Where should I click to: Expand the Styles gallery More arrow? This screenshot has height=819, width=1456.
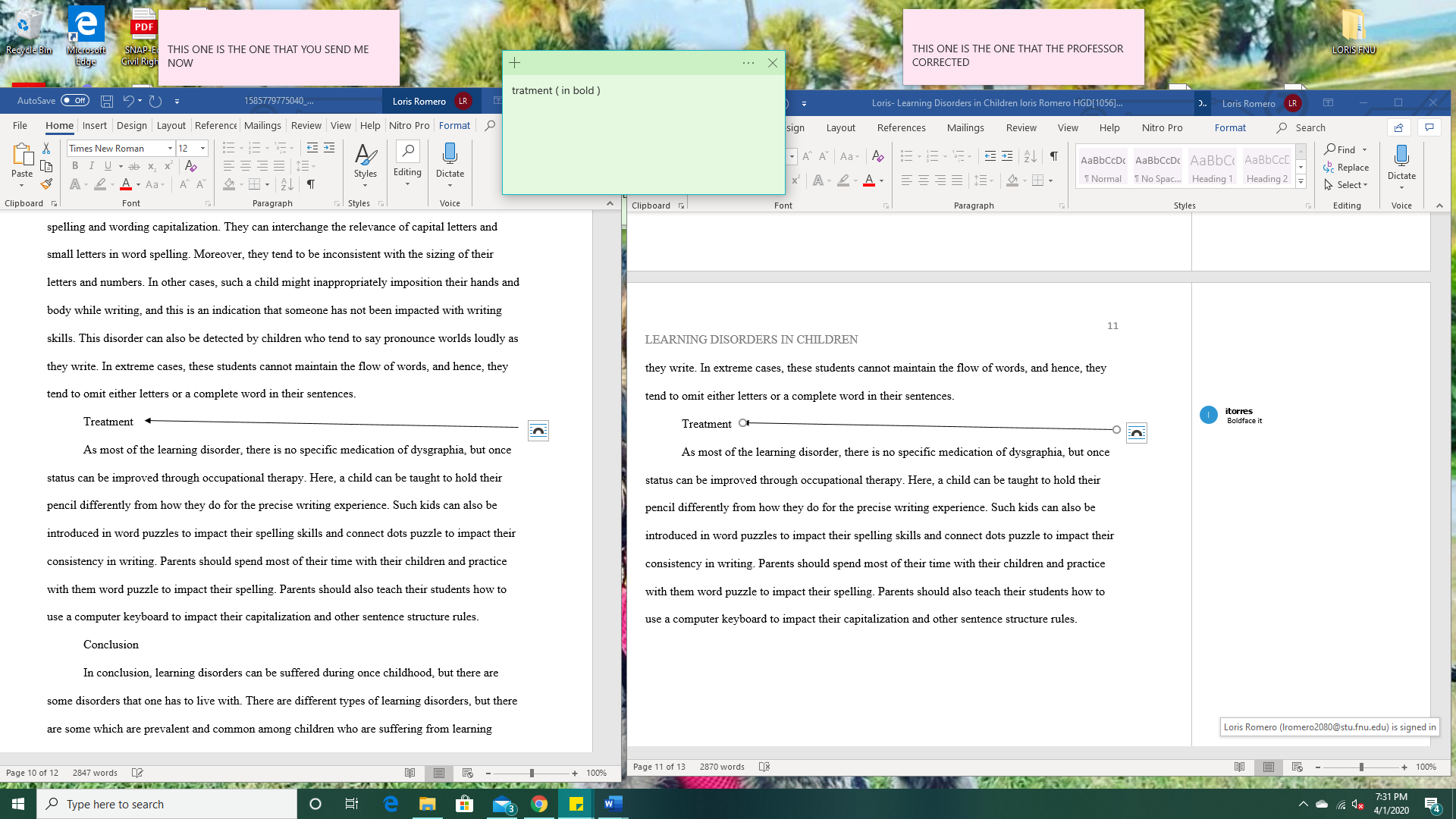click(x=1301, y=182)
